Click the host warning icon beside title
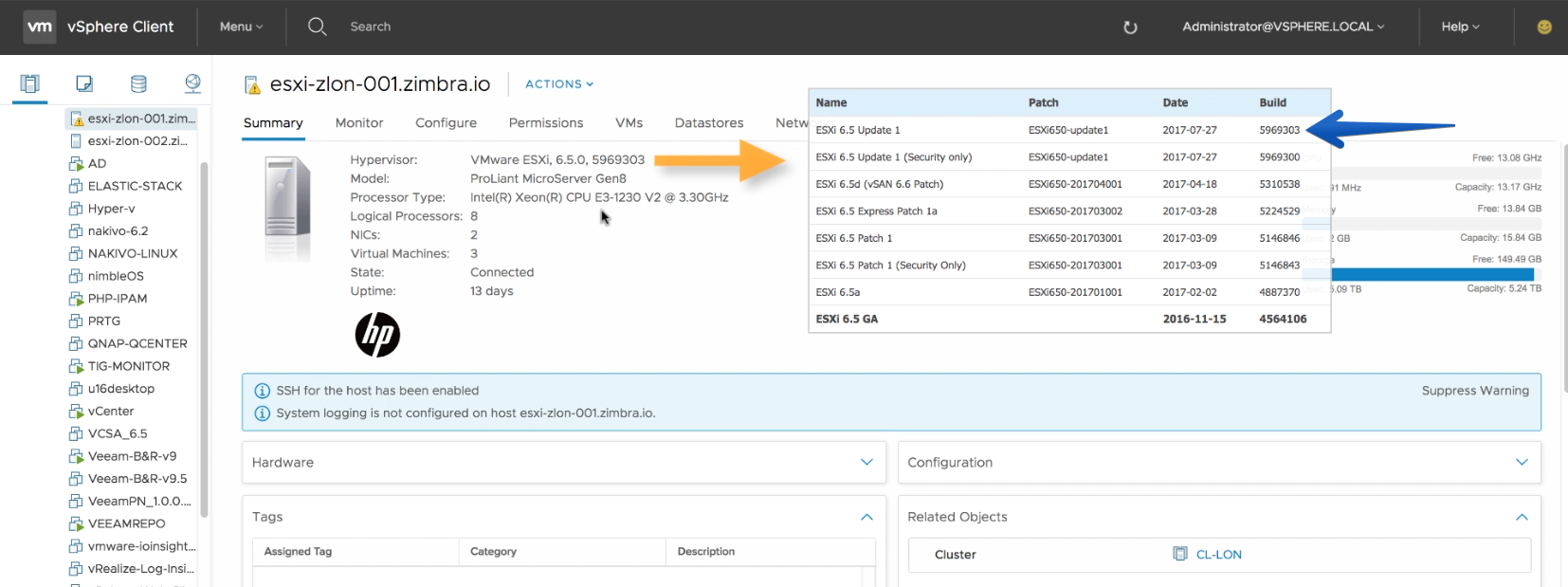 click(x=252, y=85)
